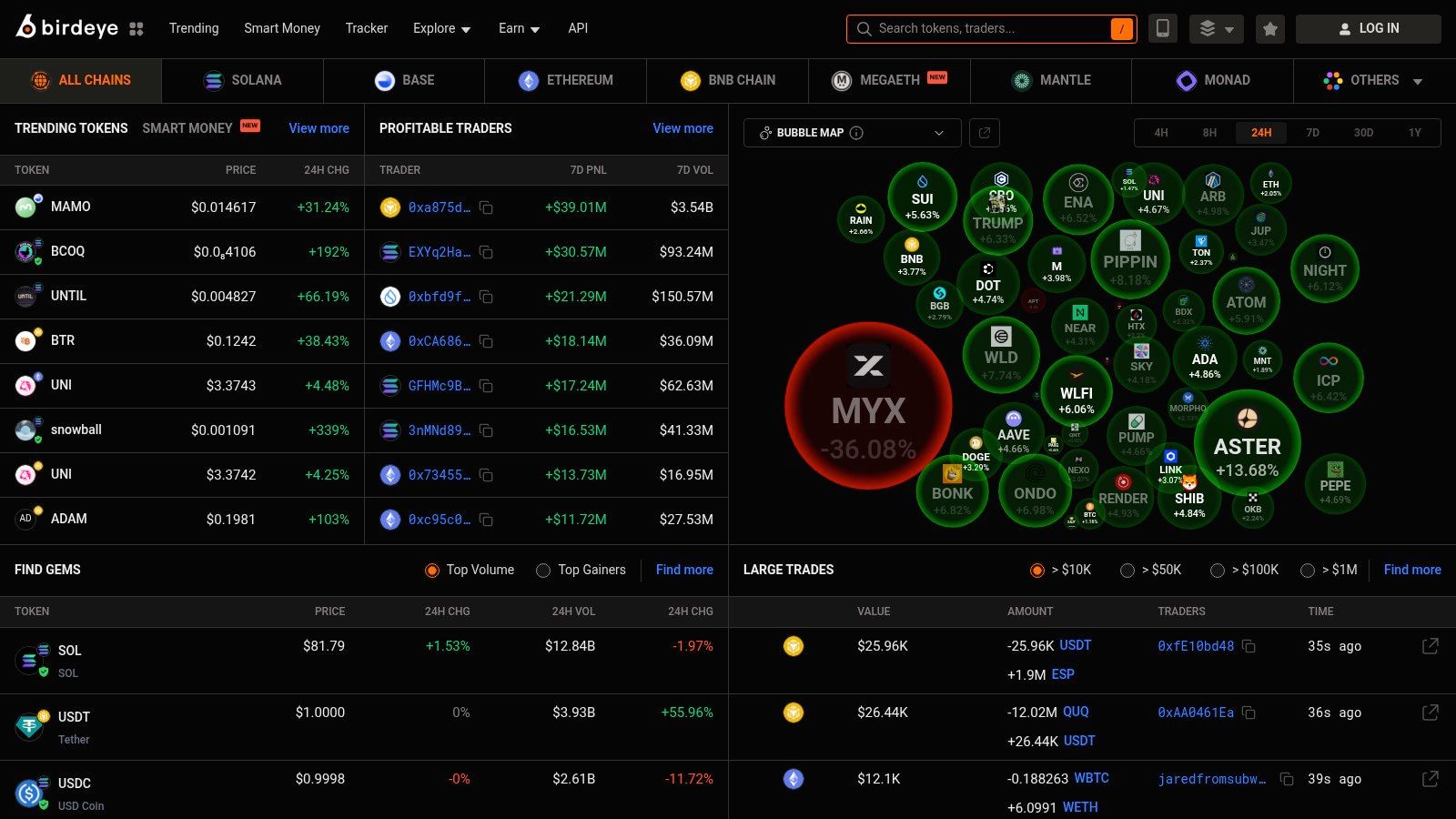Screen dimensions: 1456x819
Task: Click Find more in Find Gems
Action: [684, 570]
